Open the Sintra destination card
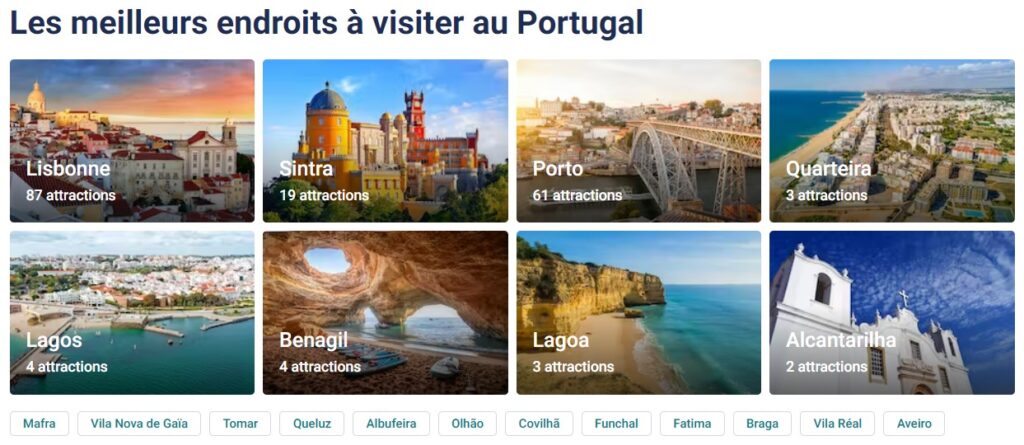 click(385, 140)
